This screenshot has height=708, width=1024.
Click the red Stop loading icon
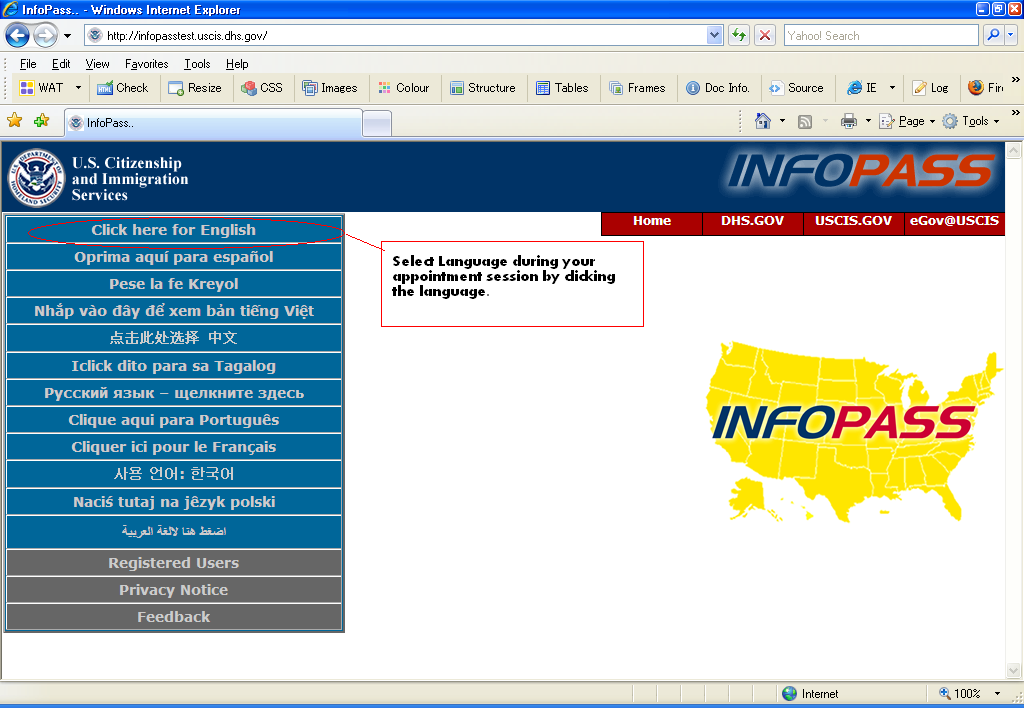click(x=765, y=35)
